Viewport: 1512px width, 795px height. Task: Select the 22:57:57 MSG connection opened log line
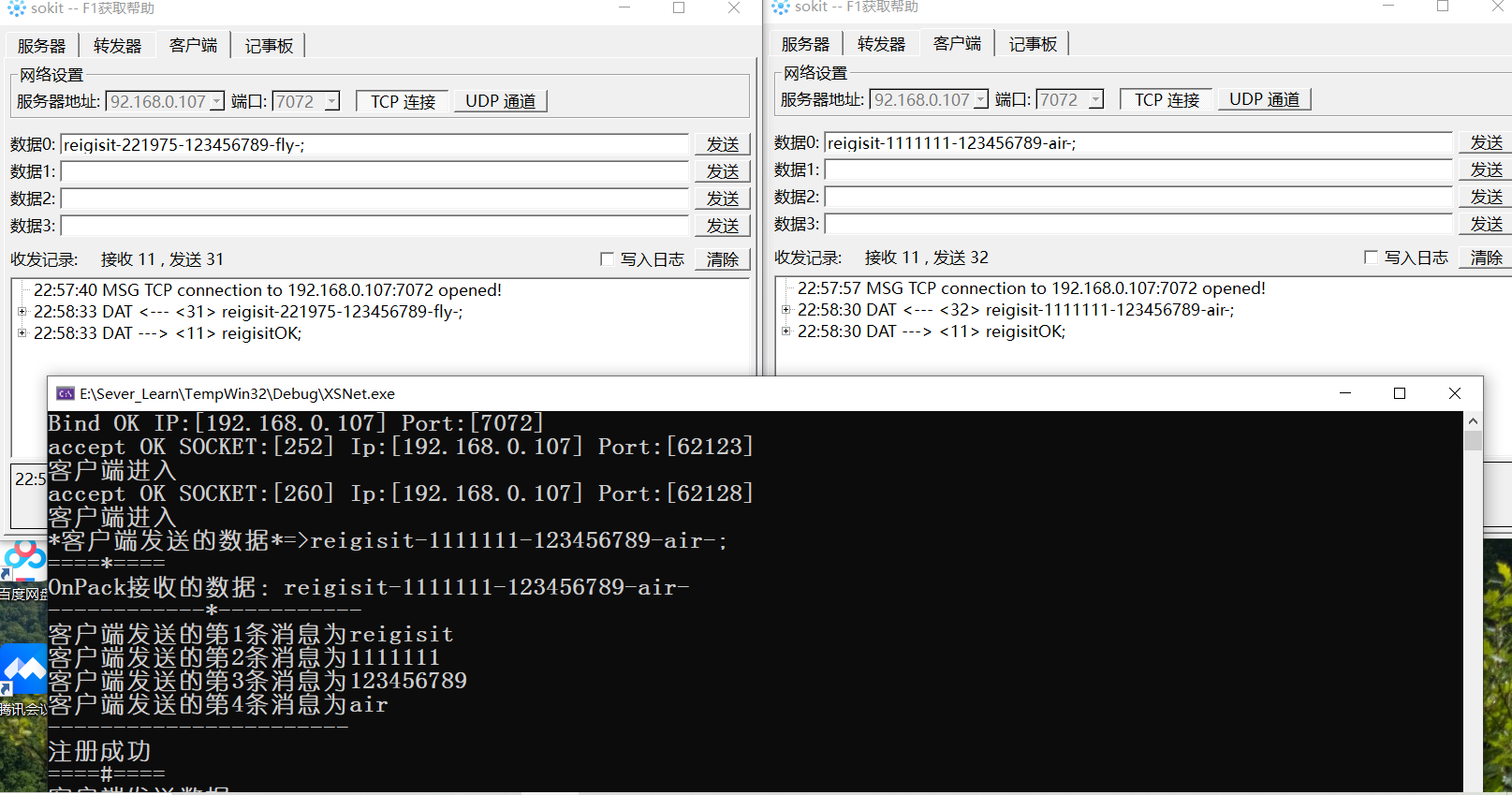click(x=1032, y=288)
